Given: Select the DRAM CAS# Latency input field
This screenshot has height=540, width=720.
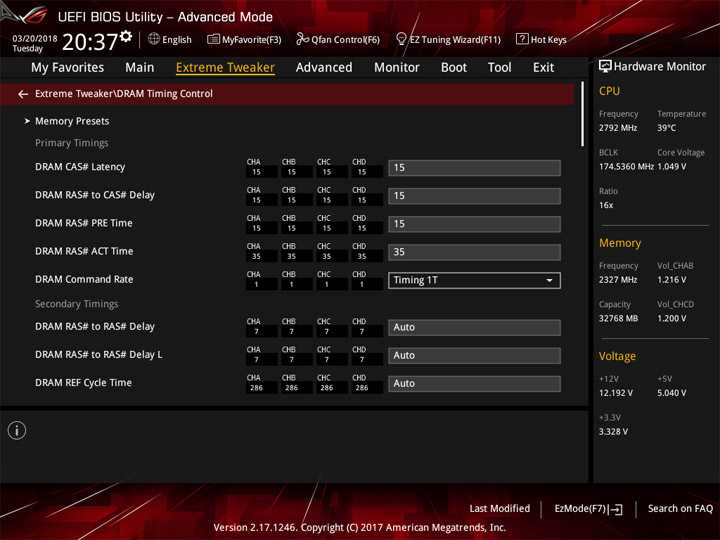Looking at the screenshot, I should click(474, 168).
